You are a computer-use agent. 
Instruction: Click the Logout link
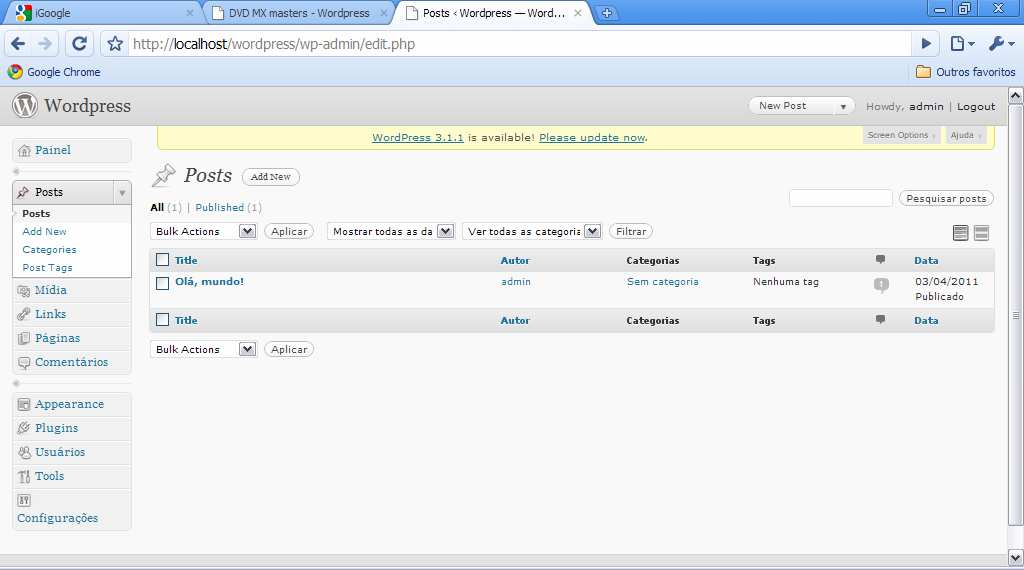[x=976, y=106]
